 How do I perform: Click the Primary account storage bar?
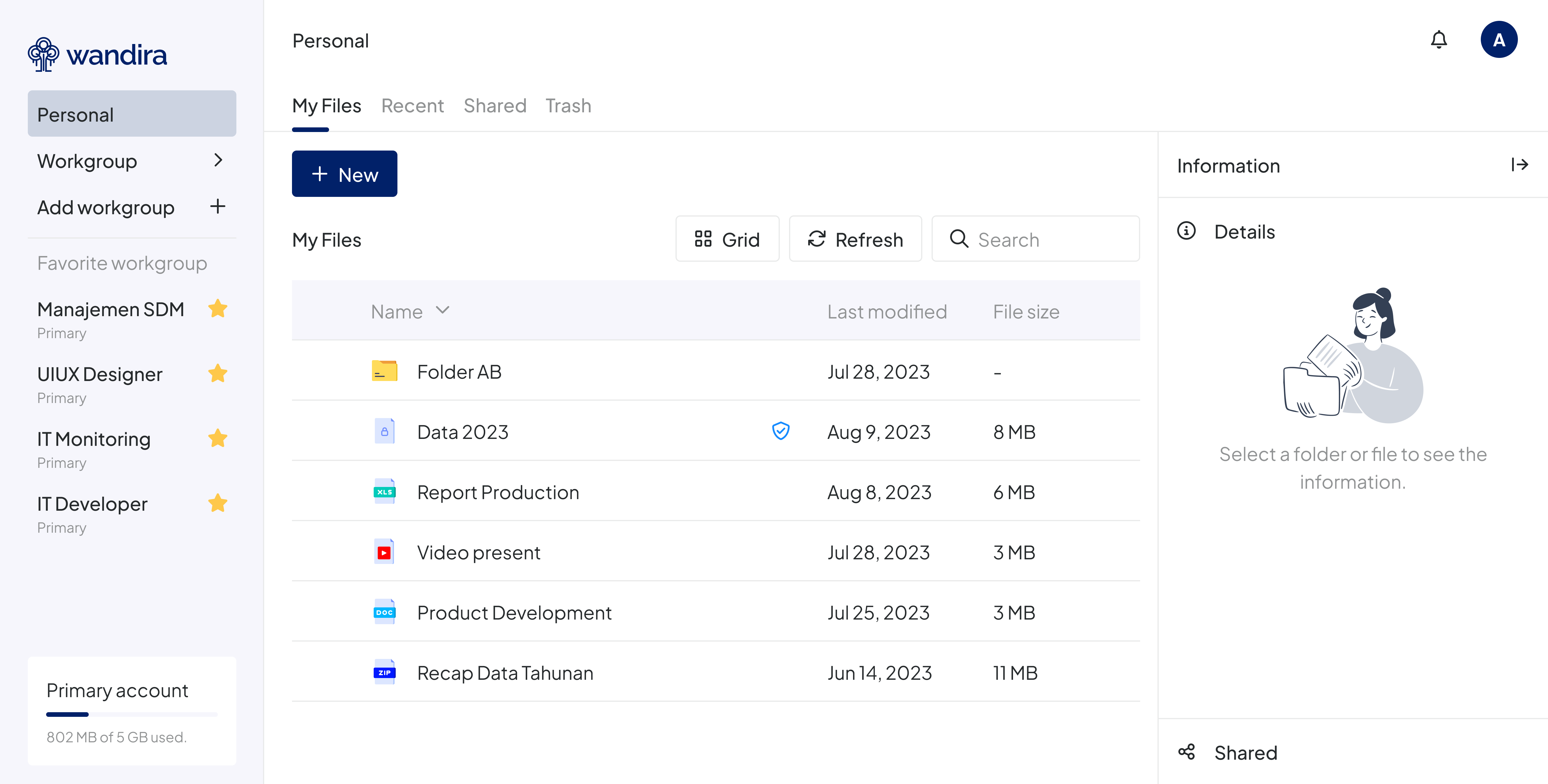coord(132,714)
